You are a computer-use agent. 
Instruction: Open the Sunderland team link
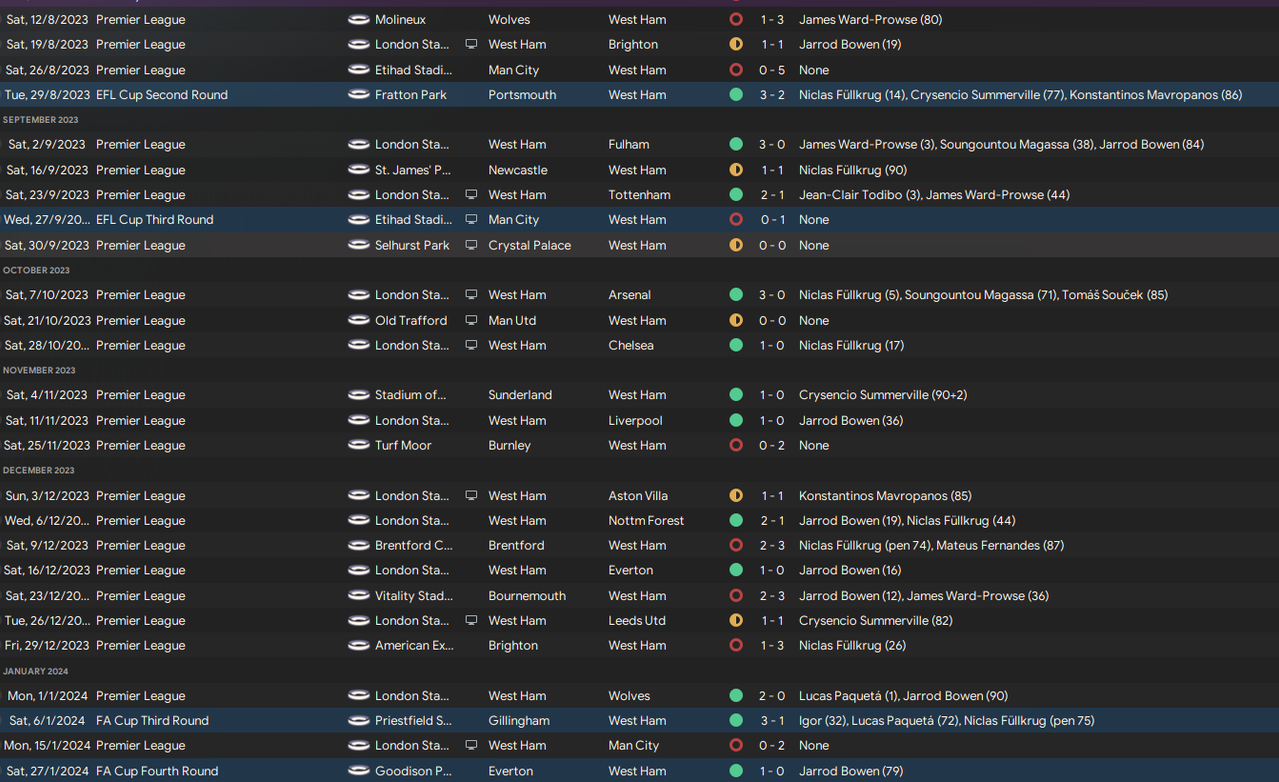pos(520,395)
